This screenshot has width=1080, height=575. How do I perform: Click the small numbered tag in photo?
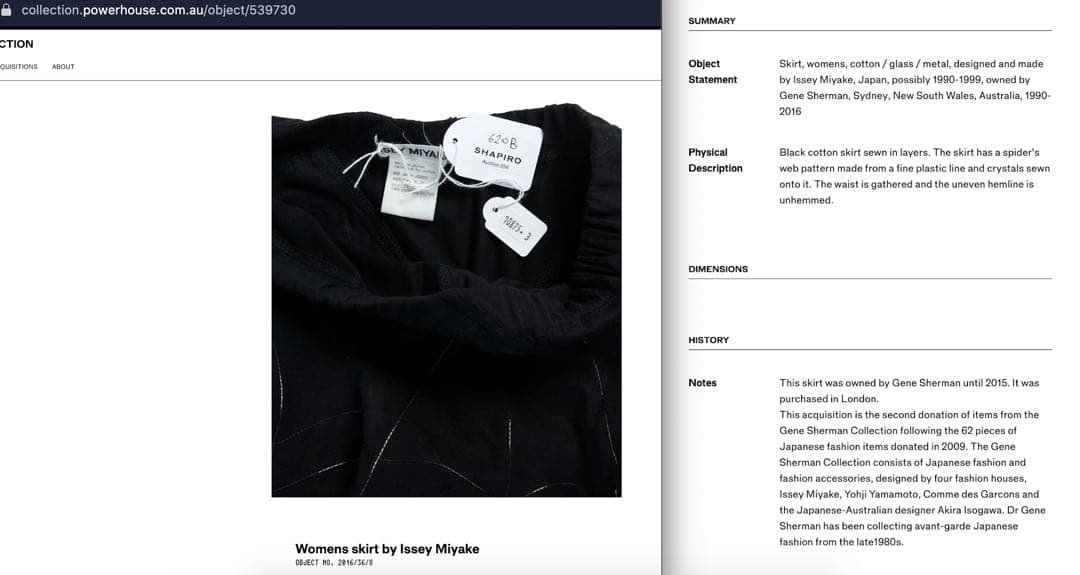[x=515, y=227]
